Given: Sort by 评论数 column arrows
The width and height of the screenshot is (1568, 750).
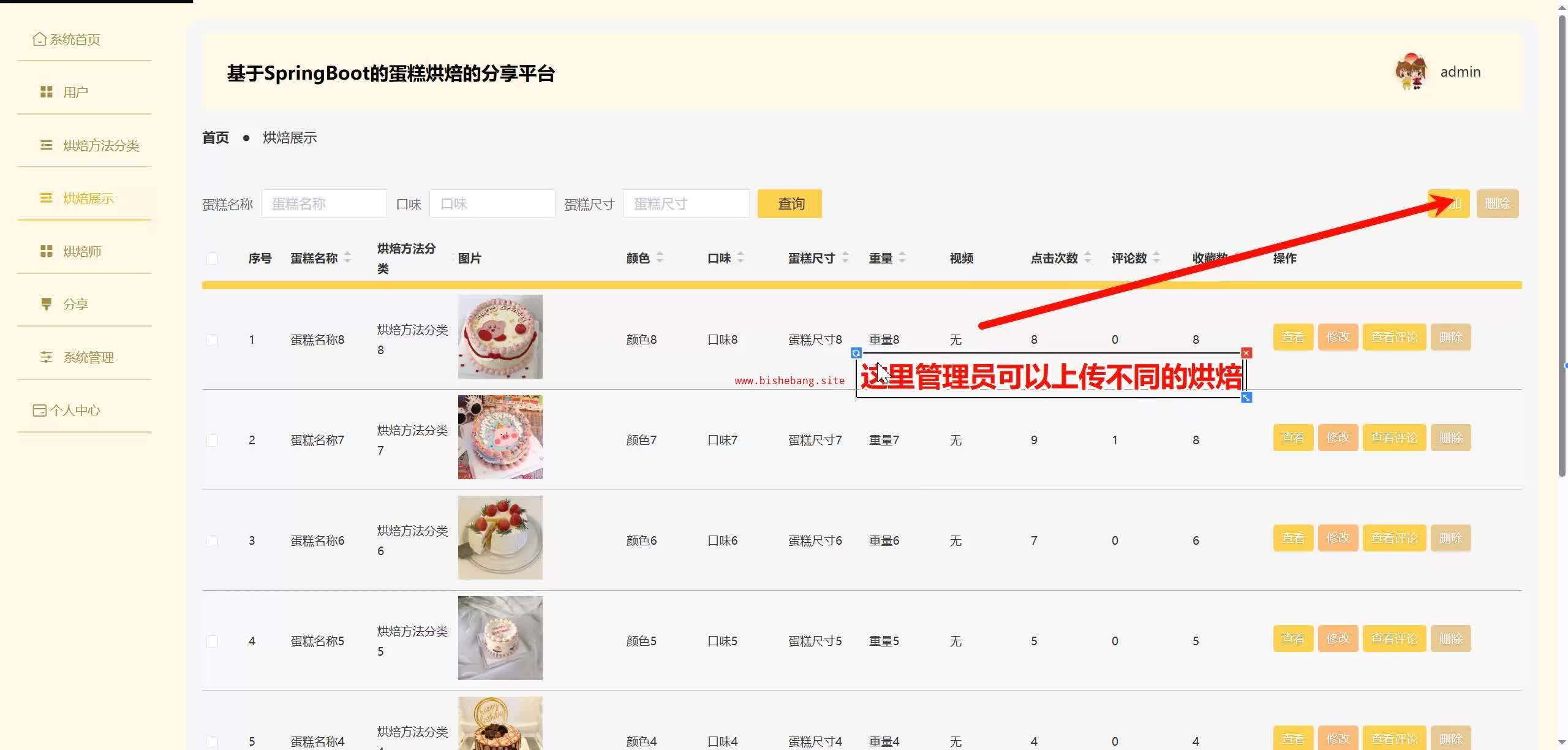Looking at the screenshot, I should pos(1156,258).
